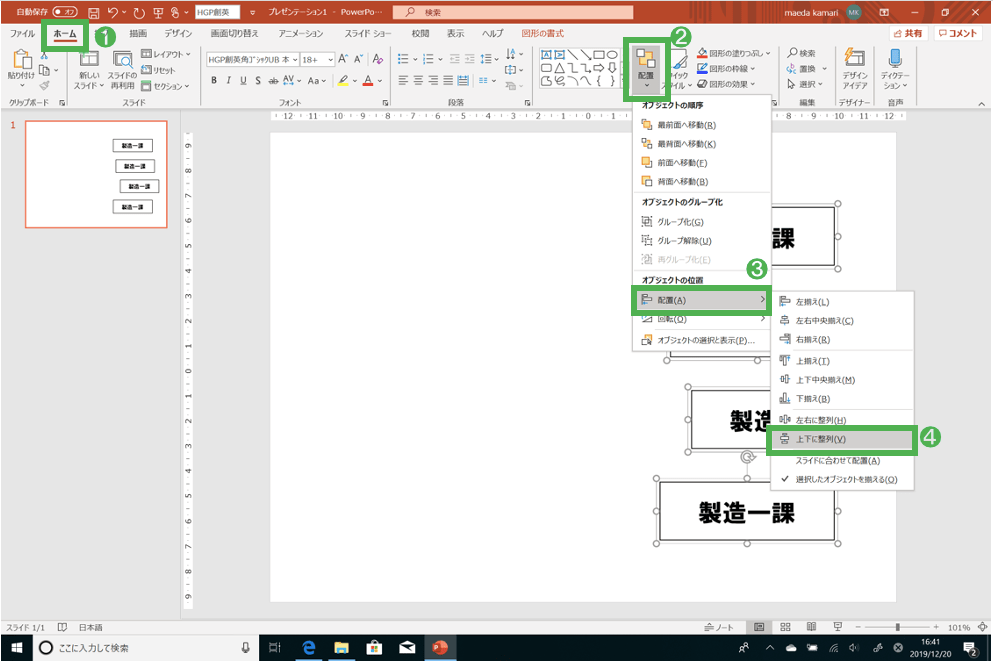Viewport: 993px width, 661px height.
Task: Click the title bar search field
Action: 513,12
